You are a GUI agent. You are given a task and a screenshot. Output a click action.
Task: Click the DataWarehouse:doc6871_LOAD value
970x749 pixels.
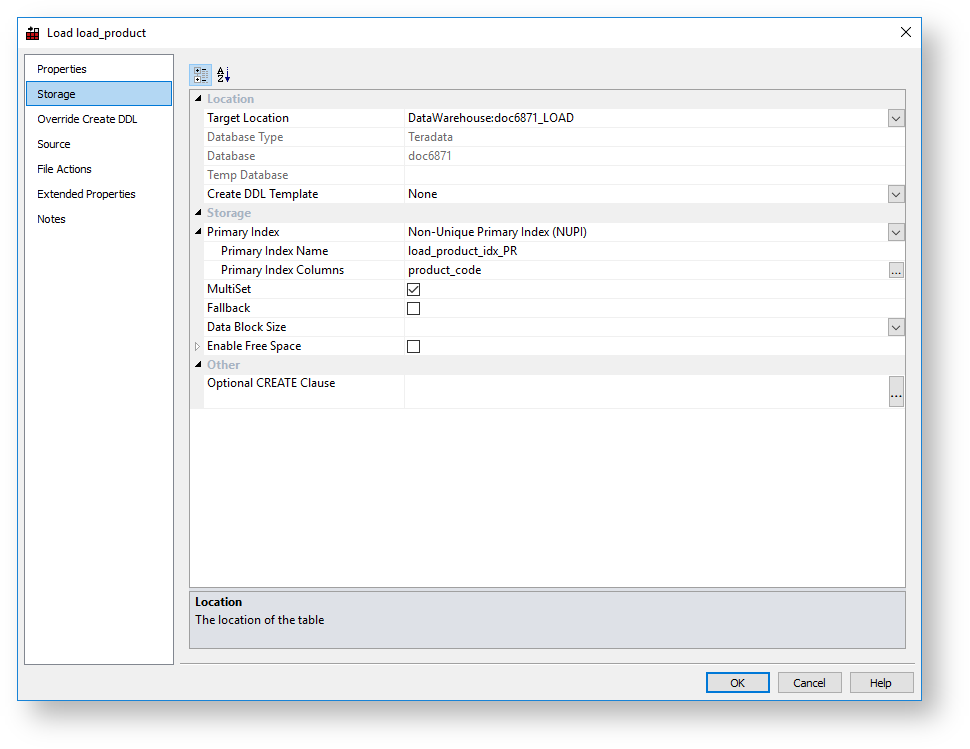tap(491, 118)
